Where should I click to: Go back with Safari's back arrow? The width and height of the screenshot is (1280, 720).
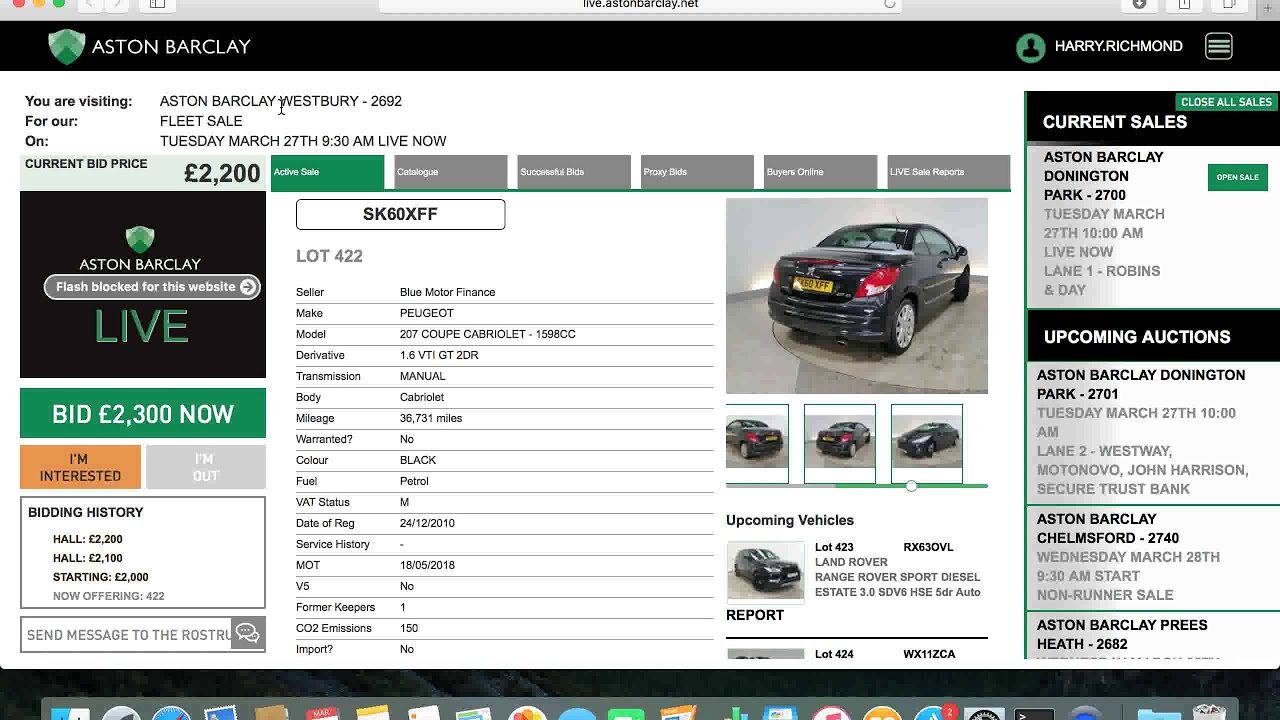pyautogui.click(x=89, y=4)
